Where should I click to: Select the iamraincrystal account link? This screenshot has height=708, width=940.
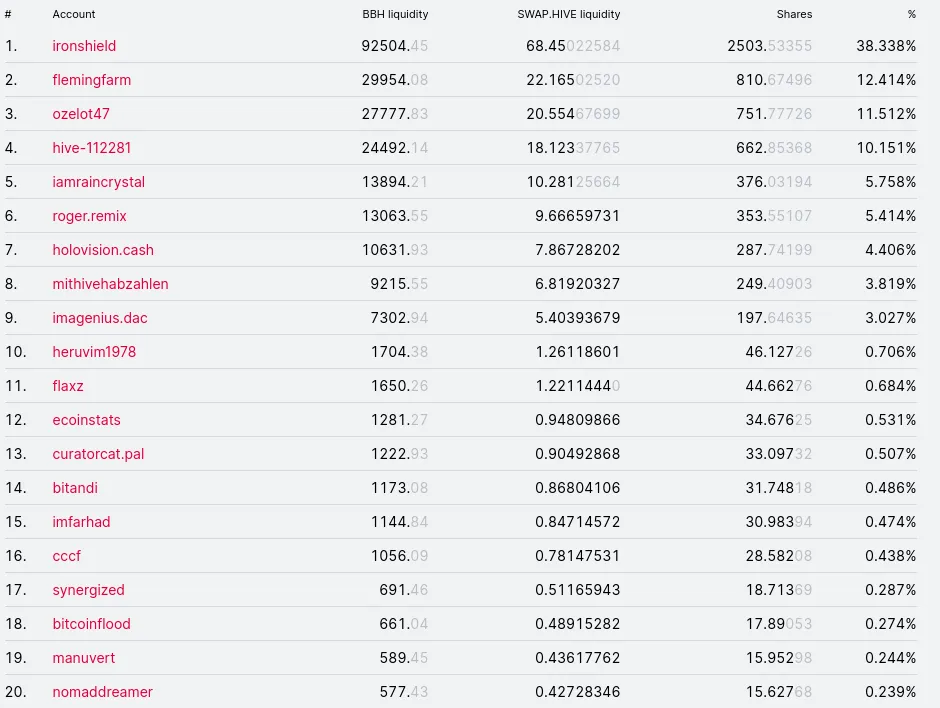coord(98,182)
